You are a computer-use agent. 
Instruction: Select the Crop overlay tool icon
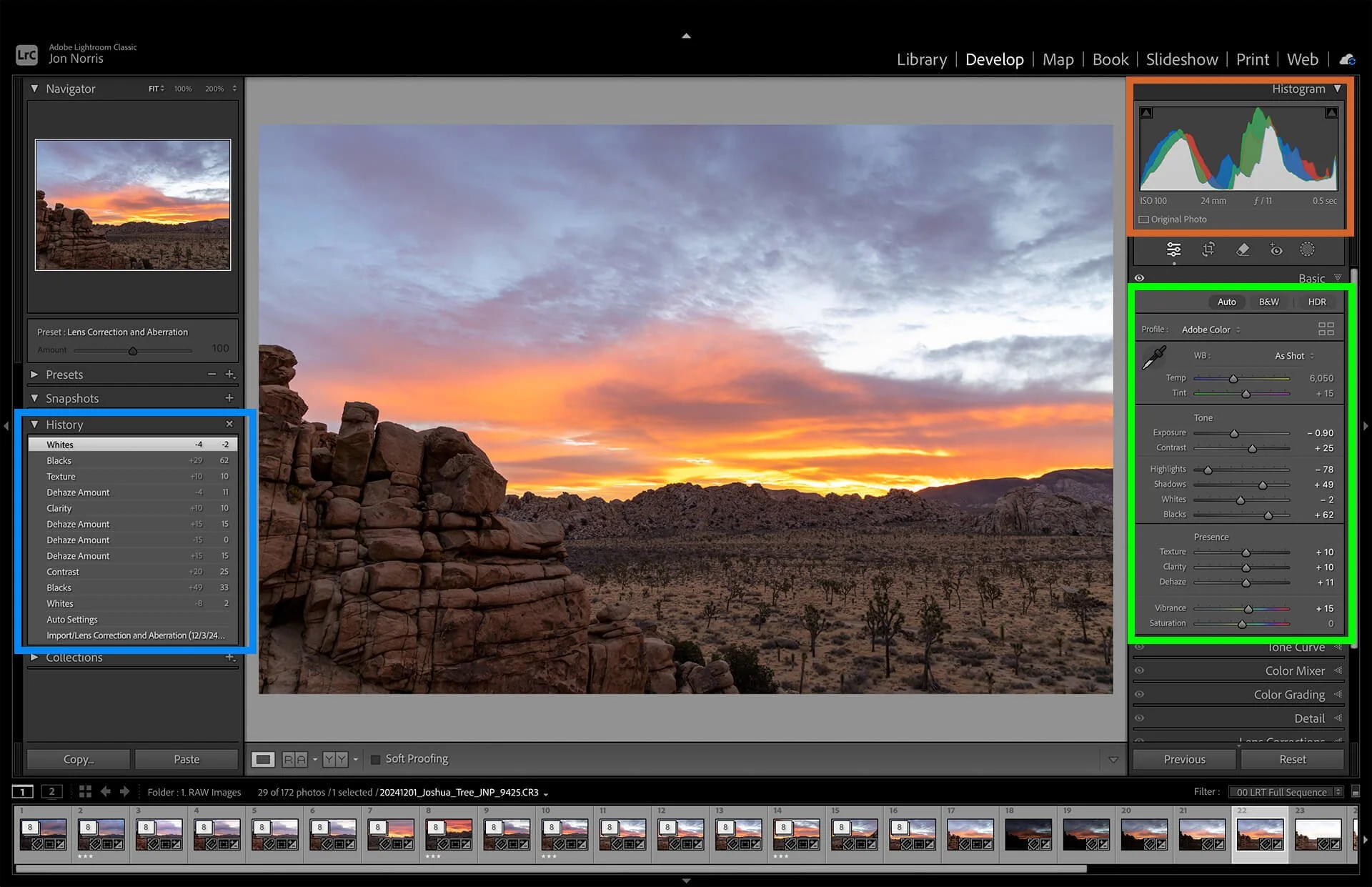click(x=1208, y=249)
